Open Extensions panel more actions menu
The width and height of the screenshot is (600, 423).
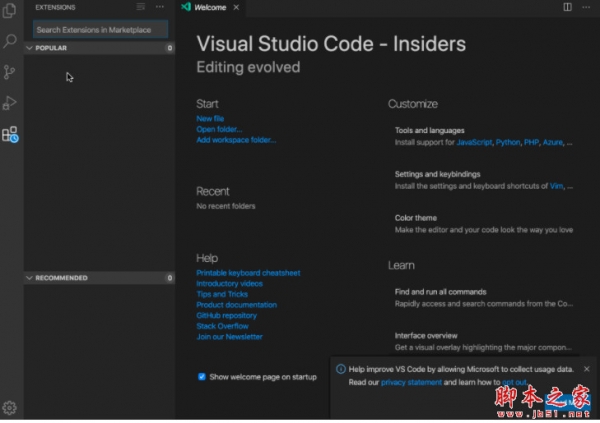coord(160,7)
